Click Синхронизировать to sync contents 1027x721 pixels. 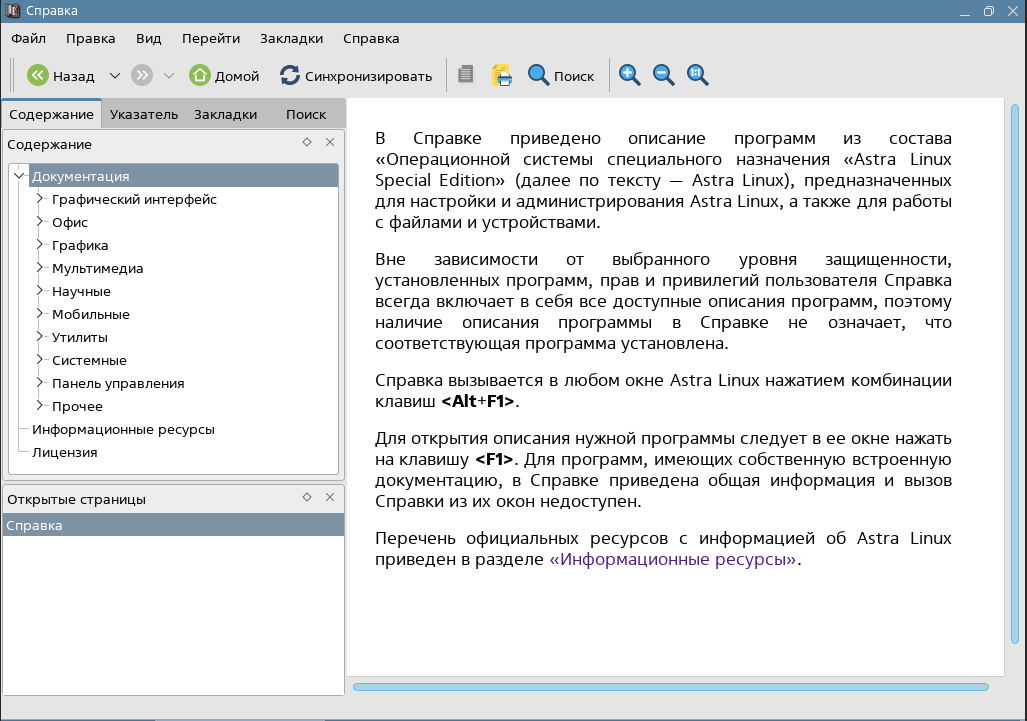356,76
